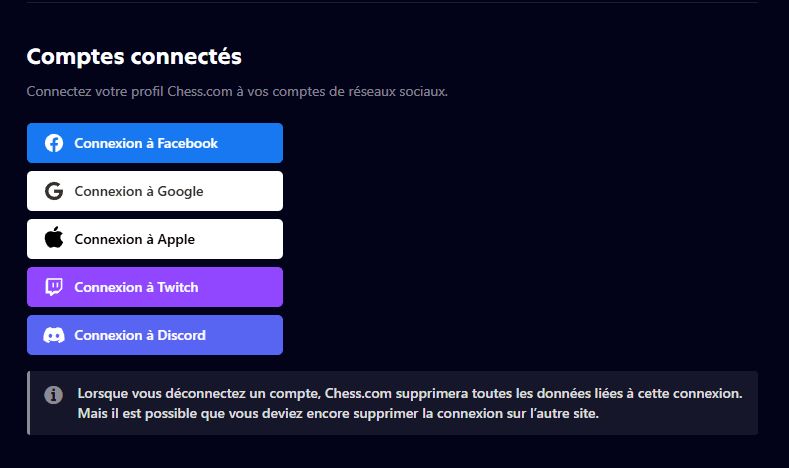Click the Discord logo icon
Screen dimensions: 789x468
54,335
